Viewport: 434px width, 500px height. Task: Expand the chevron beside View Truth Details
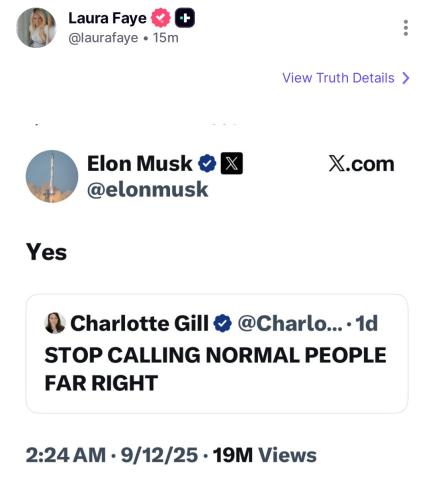pyautogui.click(x=405, y=78)
